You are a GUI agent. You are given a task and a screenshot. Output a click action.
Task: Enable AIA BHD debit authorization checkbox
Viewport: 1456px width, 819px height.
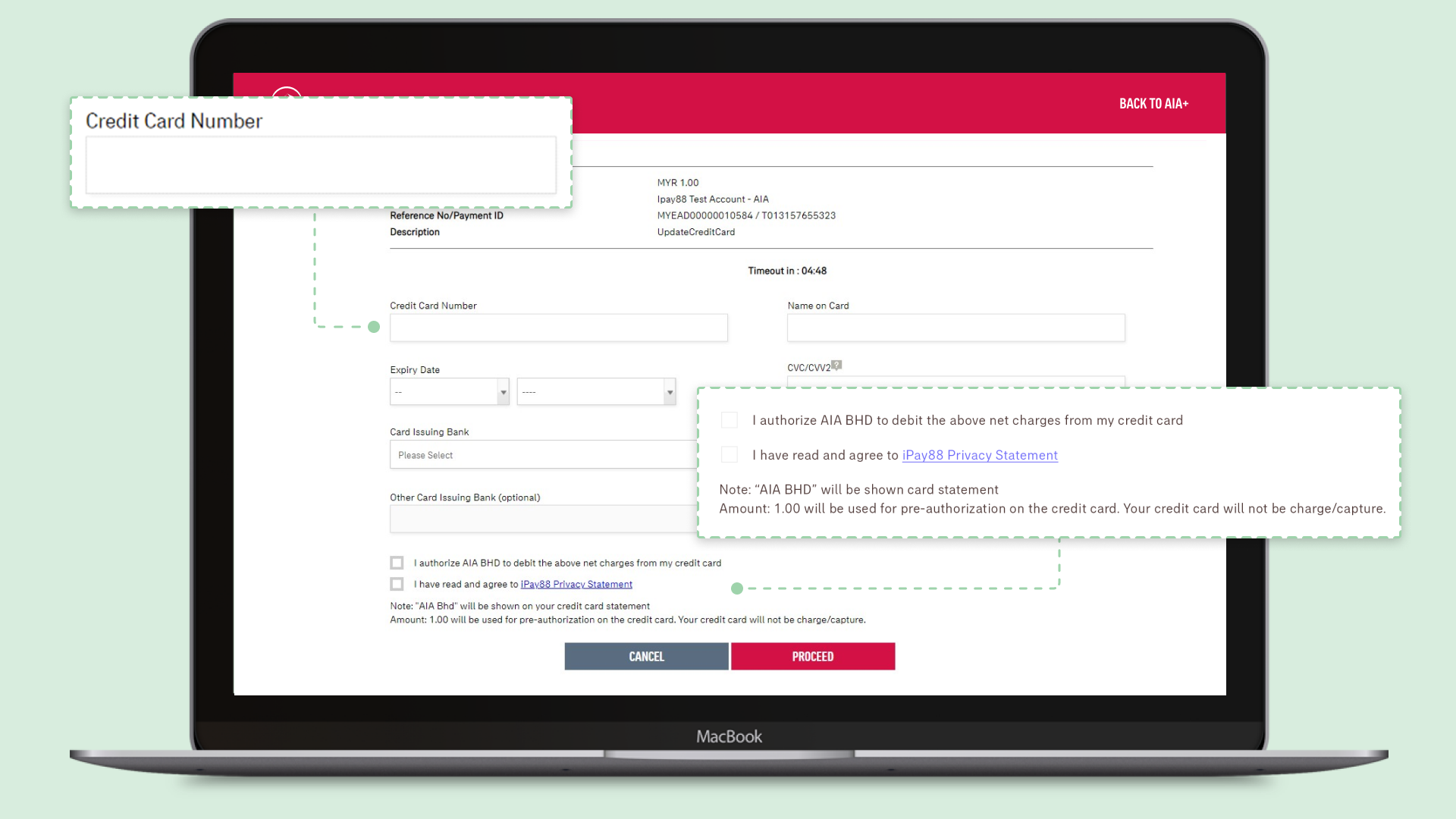point(397,562)
